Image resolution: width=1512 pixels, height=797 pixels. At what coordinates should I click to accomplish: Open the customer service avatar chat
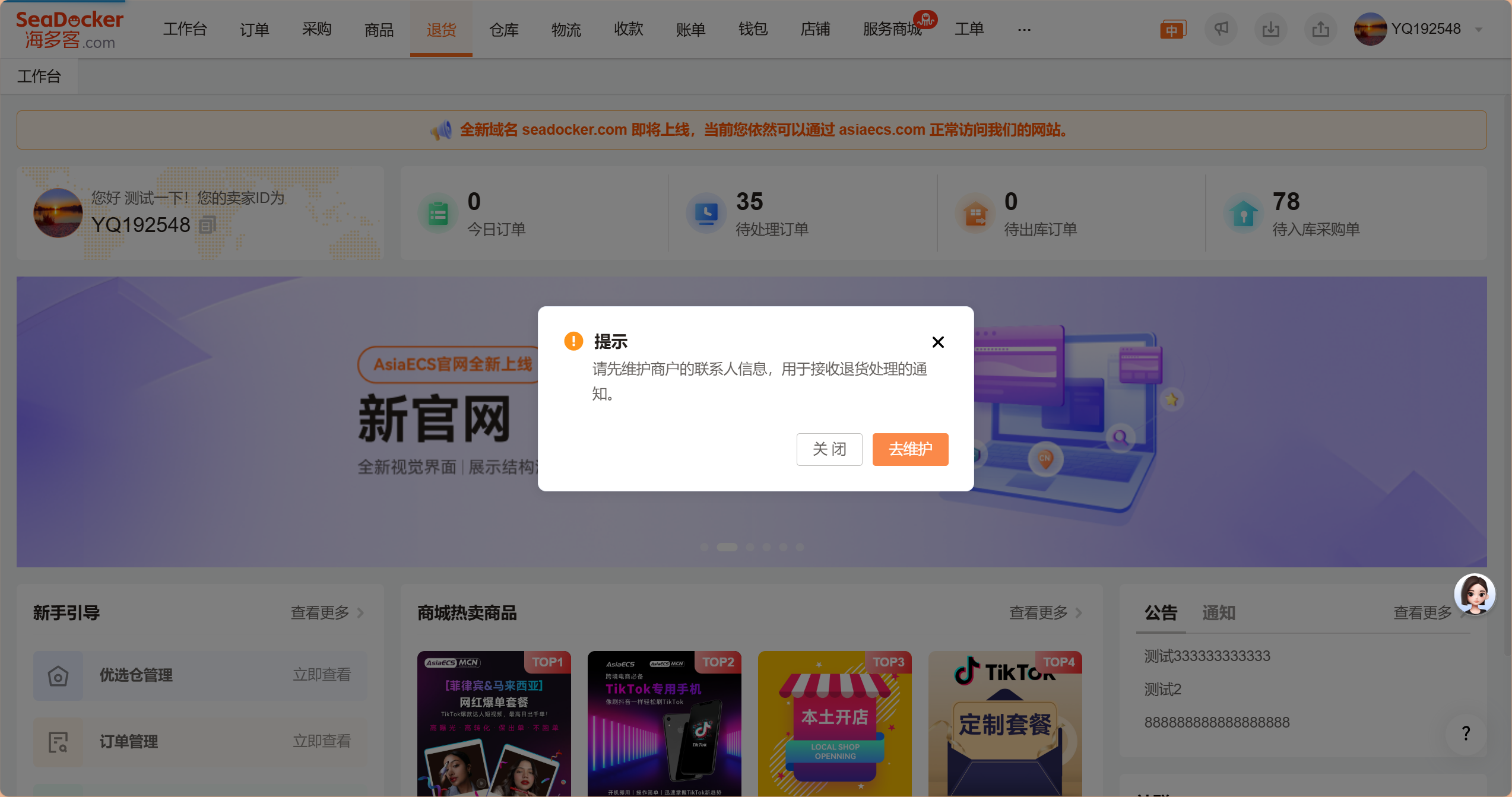point(1474,594)
